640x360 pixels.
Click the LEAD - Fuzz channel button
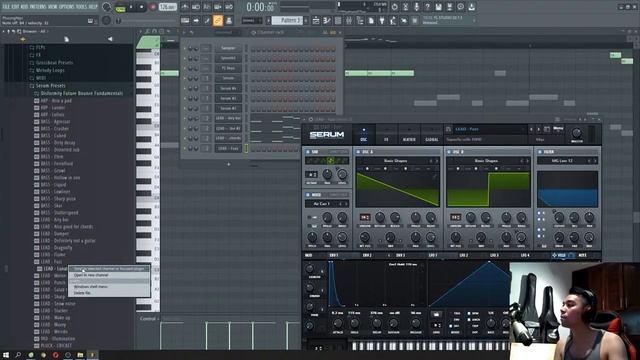(228, 149)
